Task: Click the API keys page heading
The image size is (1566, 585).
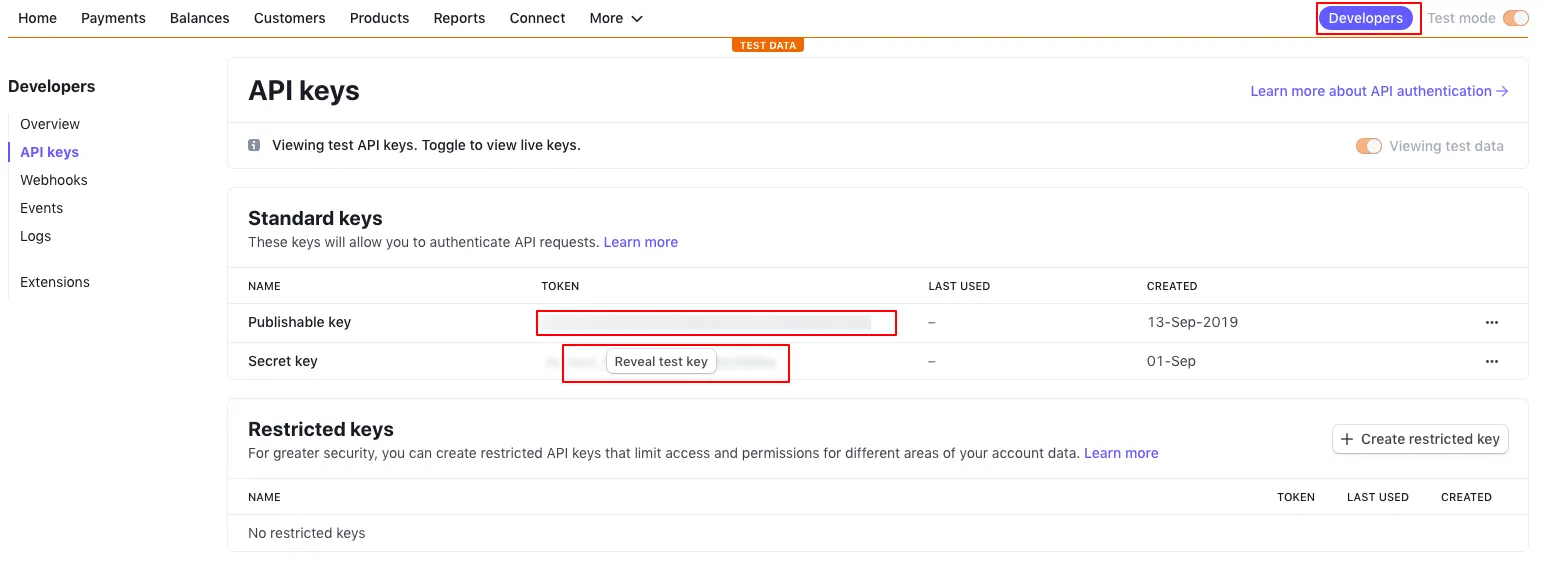Action: coord(304,91)
